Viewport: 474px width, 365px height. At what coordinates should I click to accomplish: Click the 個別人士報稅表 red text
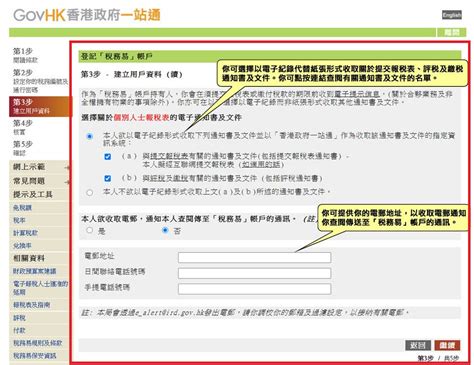click(x=142, y=117)
